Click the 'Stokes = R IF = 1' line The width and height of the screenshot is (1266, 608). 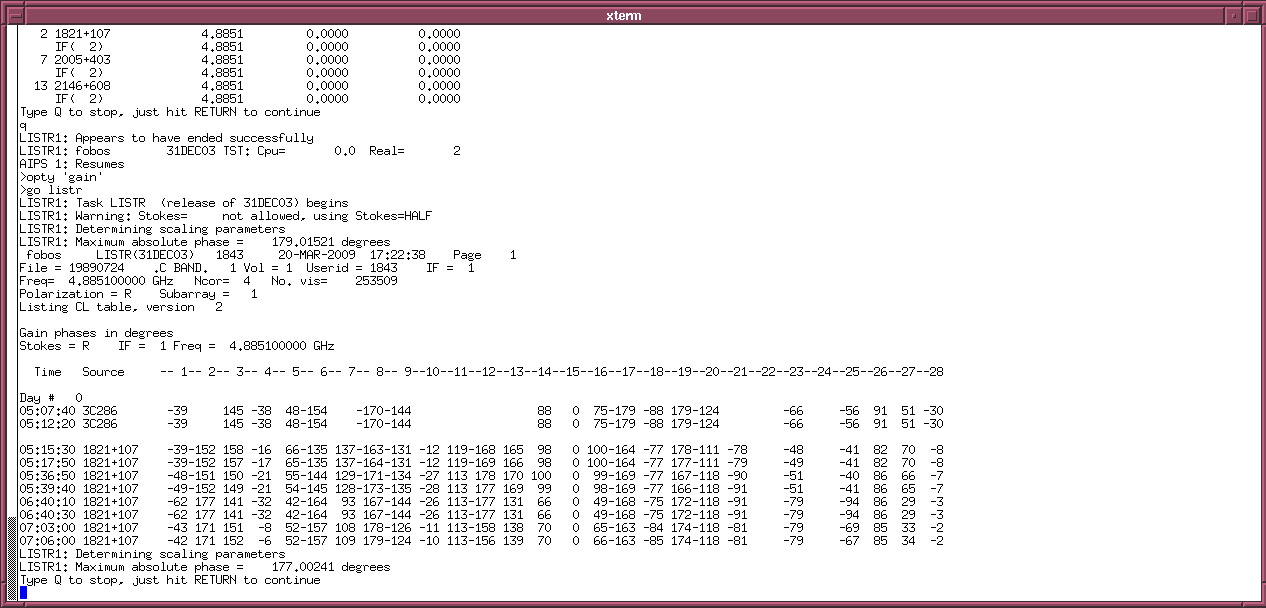coord(177,346)
